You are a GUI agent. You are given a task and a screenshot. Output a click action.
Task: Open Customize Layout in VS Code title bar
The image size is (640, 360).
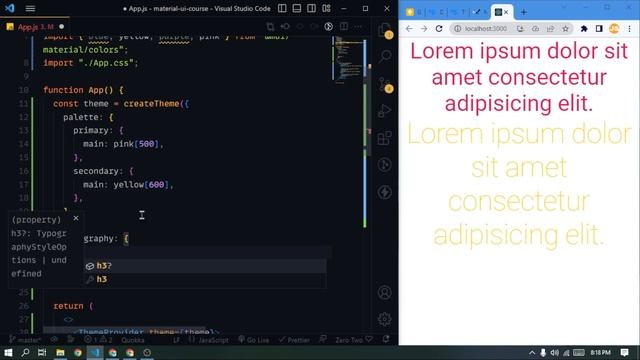pyautogui.click(x=326, y=8)
